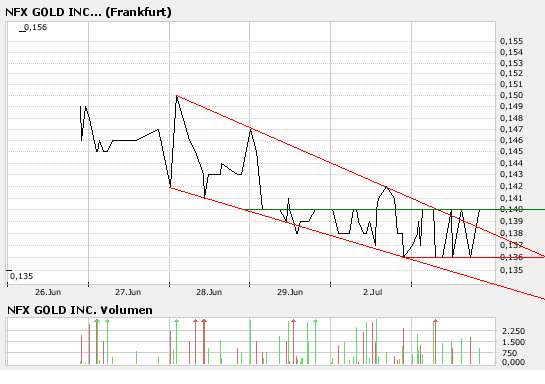Viewport: 545px width, 384px height.
Task: Click the 29.Jun date label
Action: (x=290, y=292)
